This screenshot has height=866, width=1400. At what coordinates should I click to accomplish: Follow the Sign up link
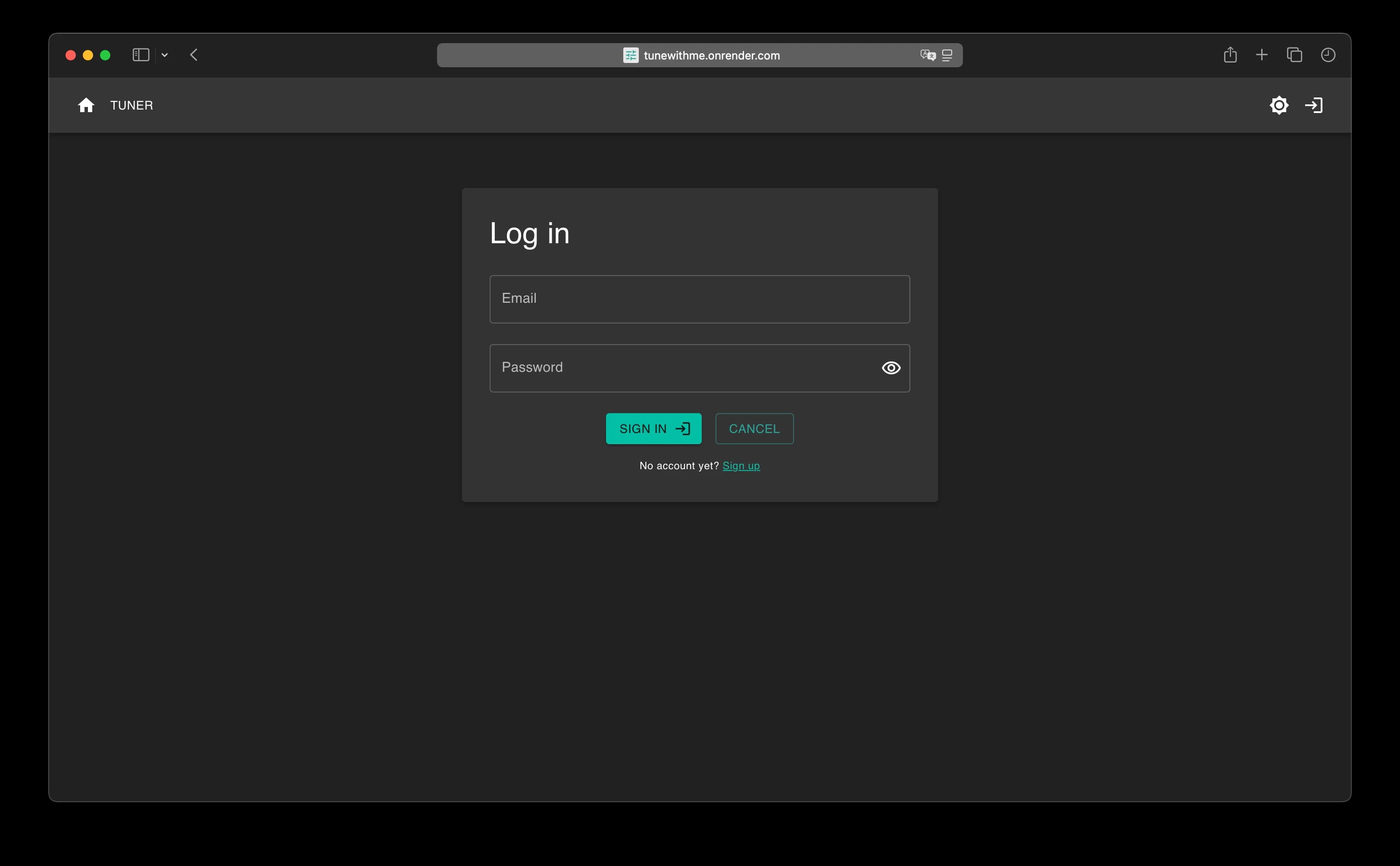741,466
